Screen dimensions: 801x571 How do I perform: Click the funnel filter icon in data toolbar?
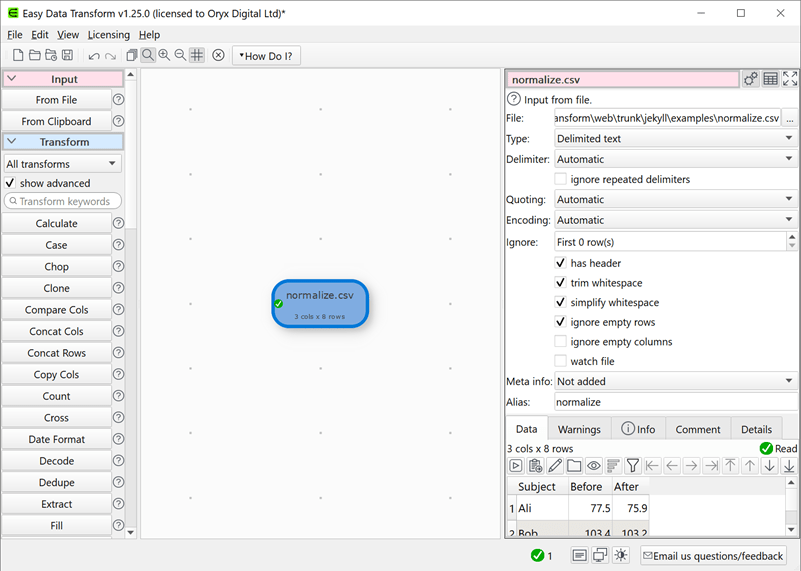click(x=632, y=466)
